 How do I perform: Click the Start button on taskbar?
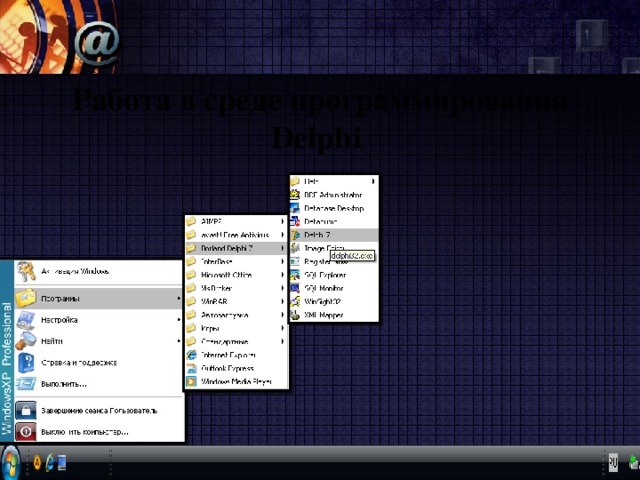12,462
